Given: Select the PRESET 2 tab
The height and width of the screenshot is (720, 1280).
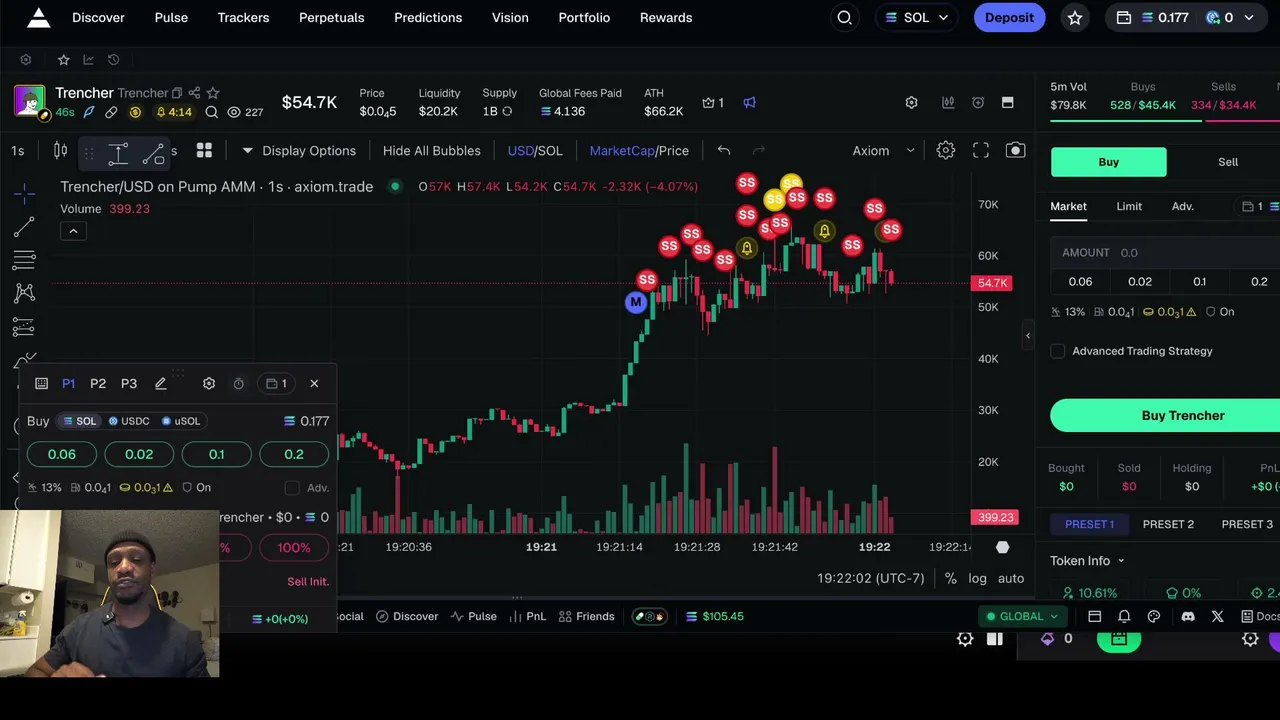Looking at the screenshot, I should click(x=1168, y=524).
